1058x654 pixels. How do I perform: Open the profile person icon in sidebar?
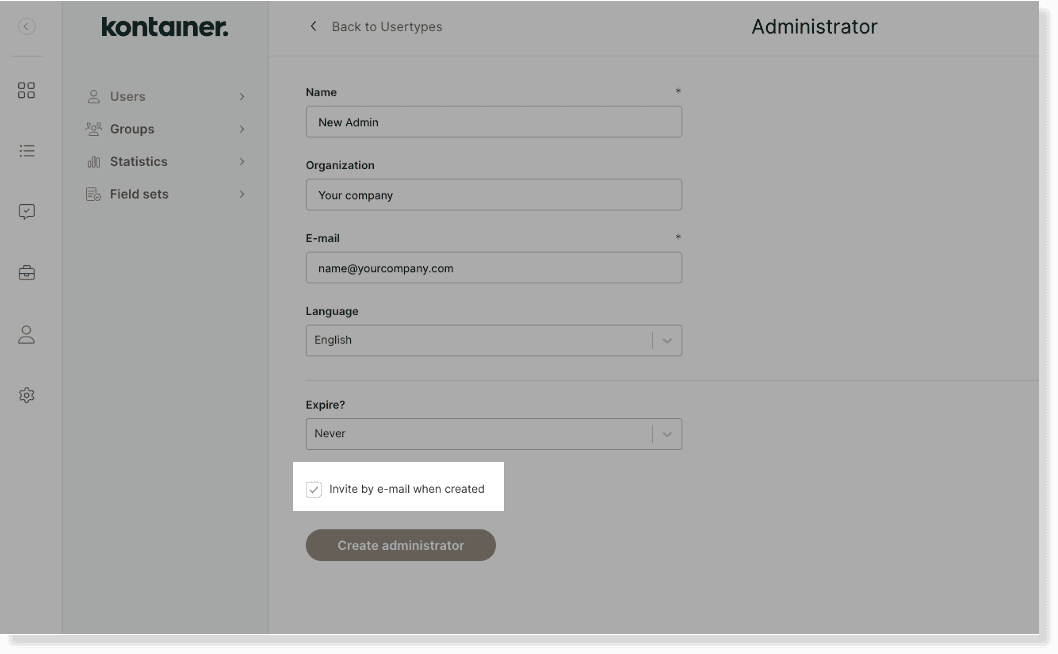(x=27, y=334)
